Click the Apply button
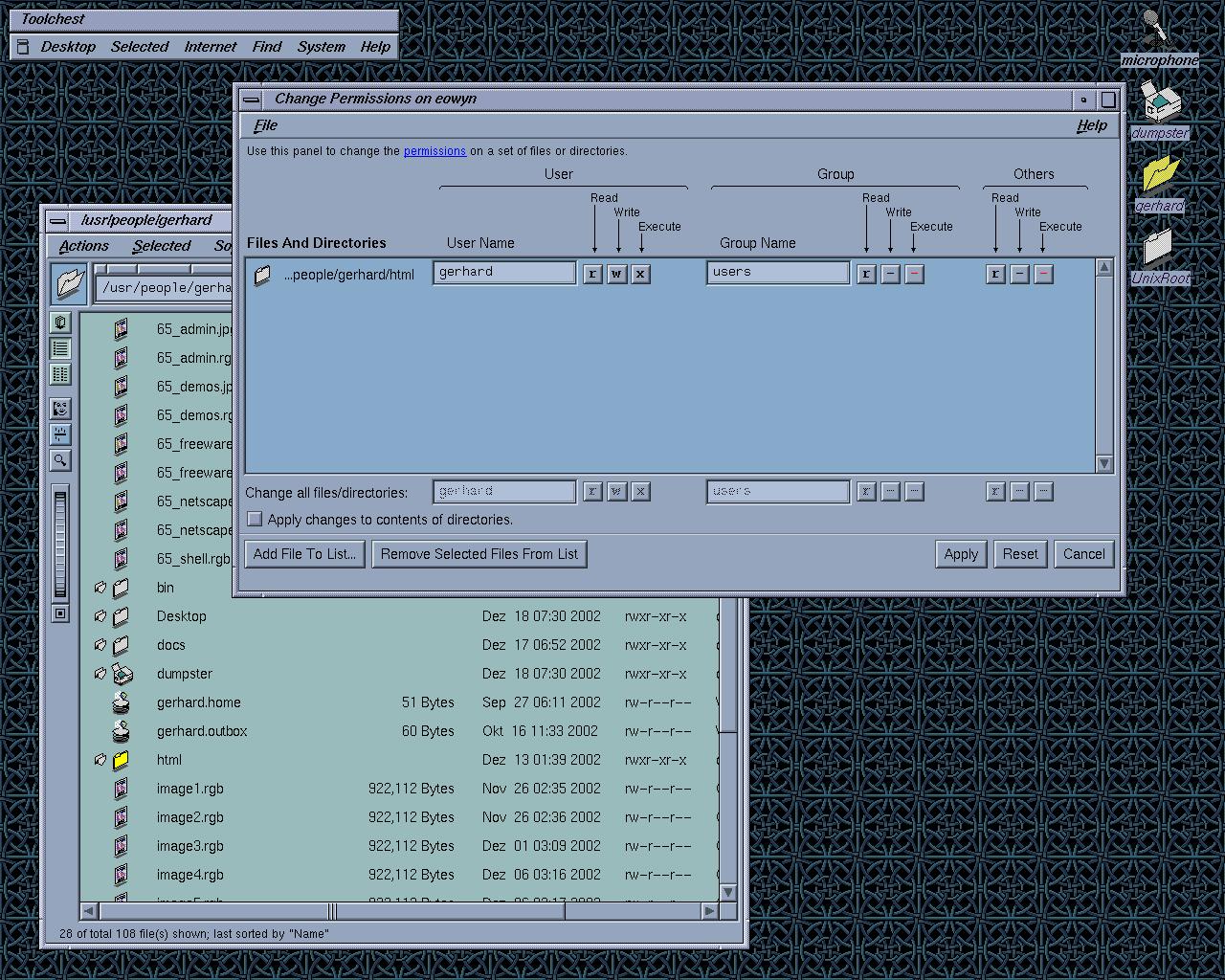Screen dimensions: 1225x980 click(960, 554)
